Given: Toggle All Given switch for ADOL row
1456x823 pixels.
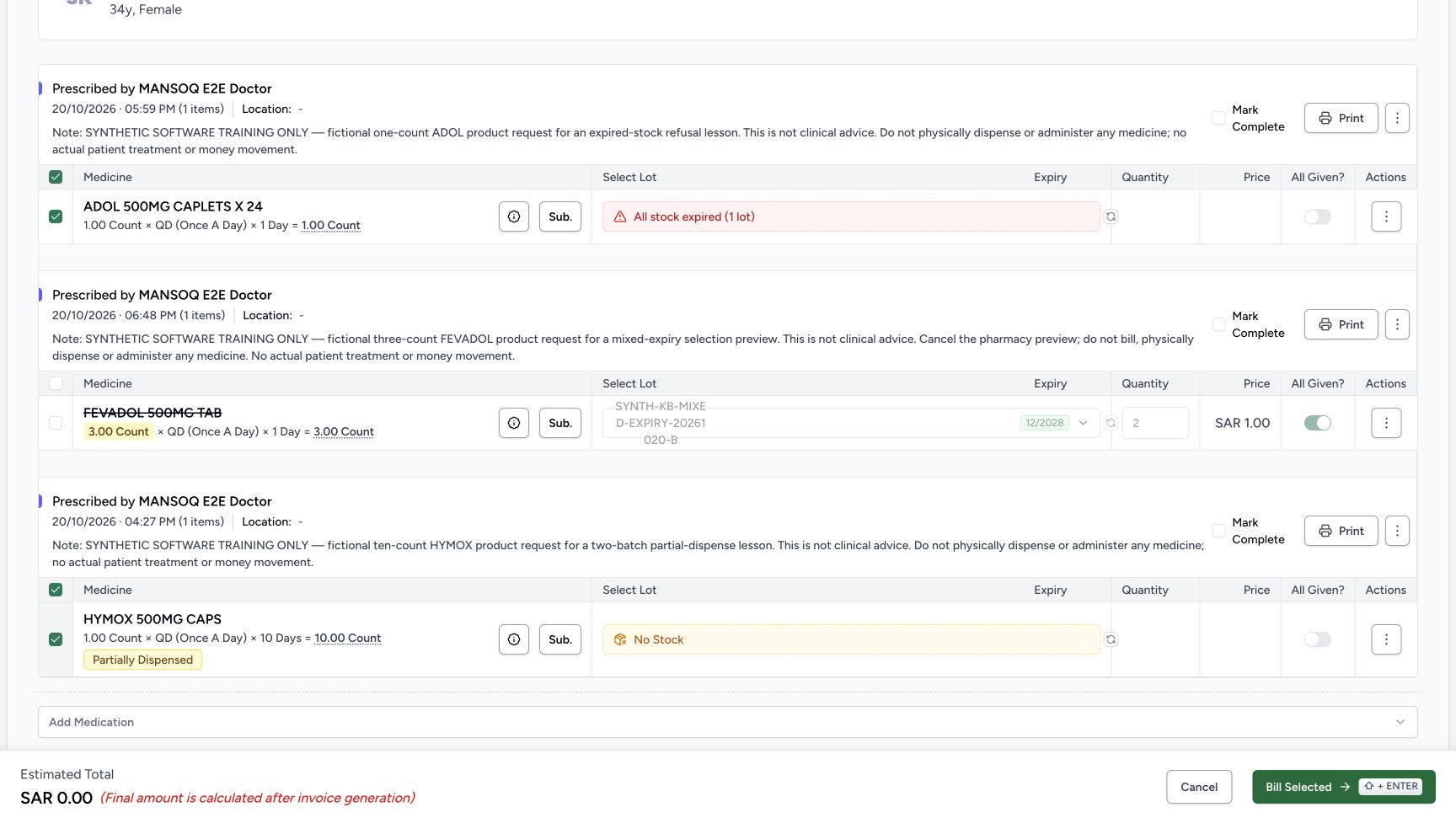Looking at the screenshot, I should [x=1318, y=216].
